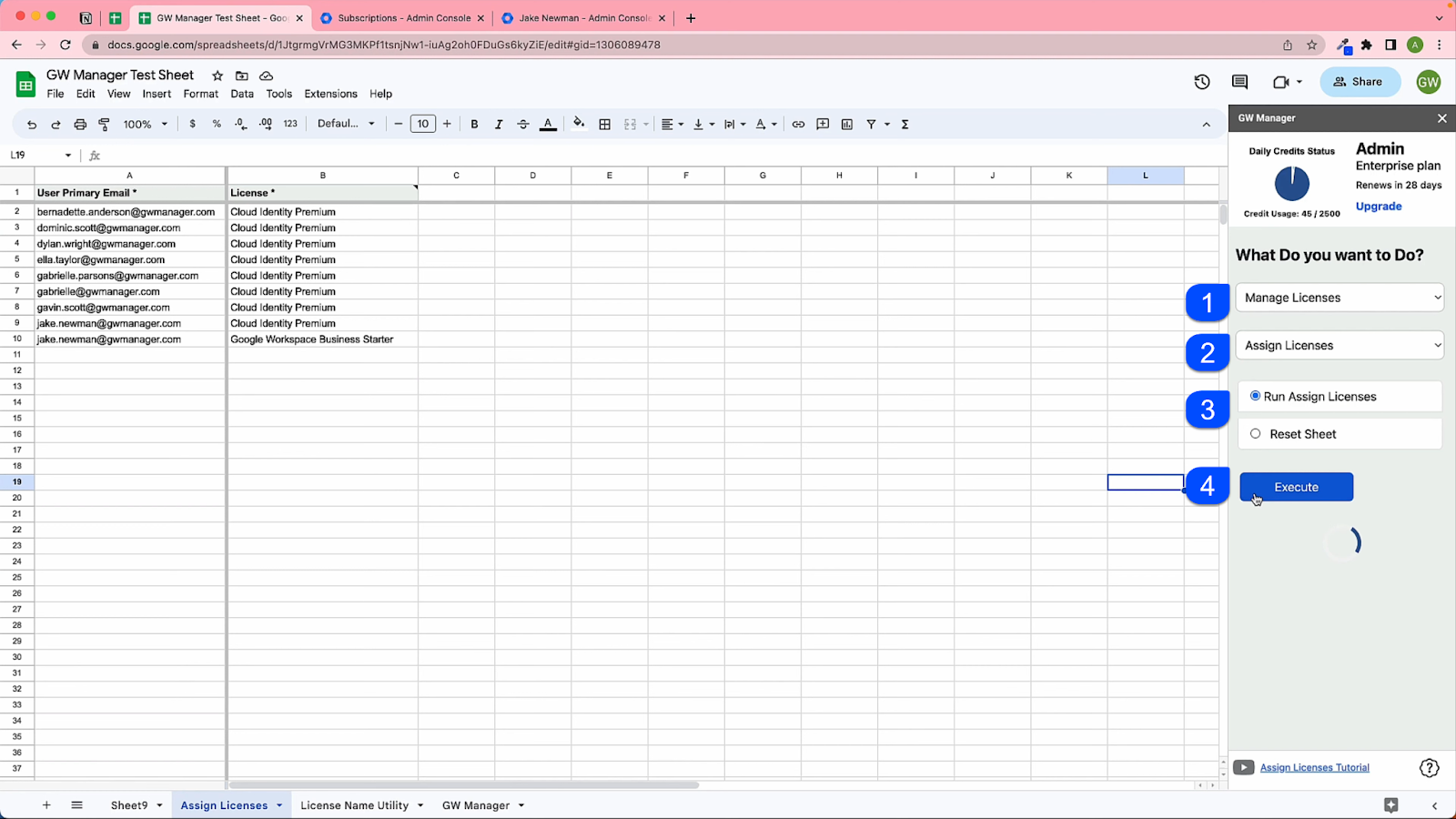Open the Data menu
The height and width of the screenshot is (819, 1456).
(x=242, y=94)
